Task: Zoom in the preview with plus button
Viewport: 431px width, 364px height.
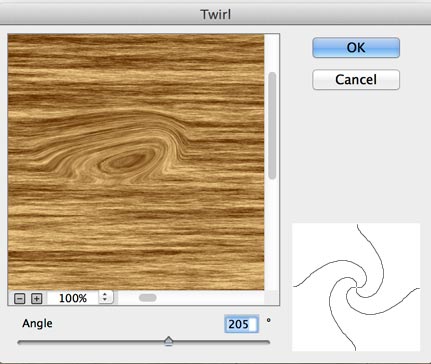Action: (x=36, y=298)
